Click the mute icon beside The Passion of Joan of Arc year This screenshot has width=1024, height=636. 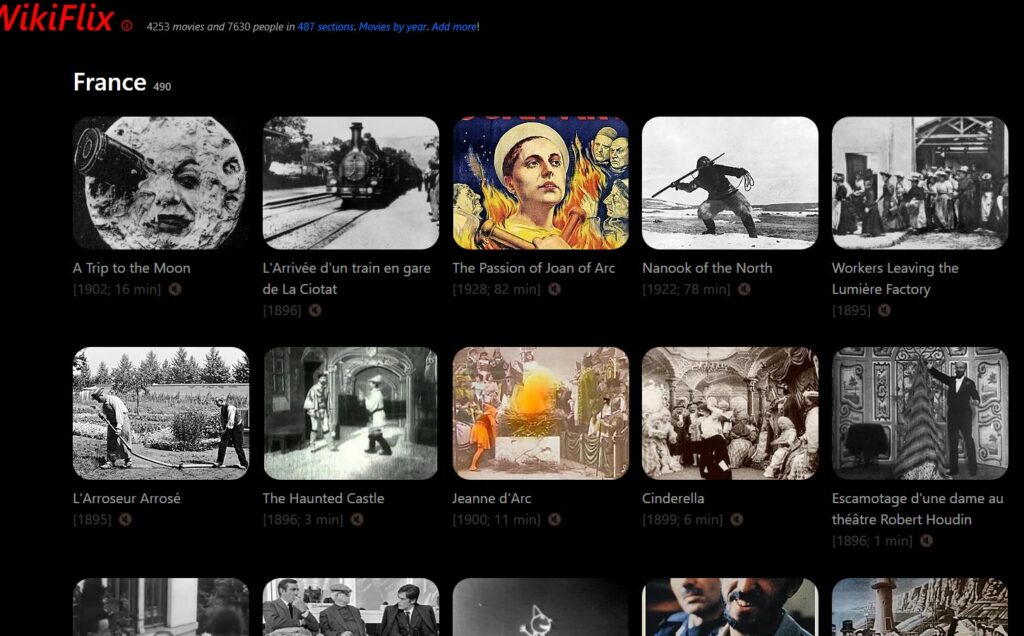click(554, 289)
